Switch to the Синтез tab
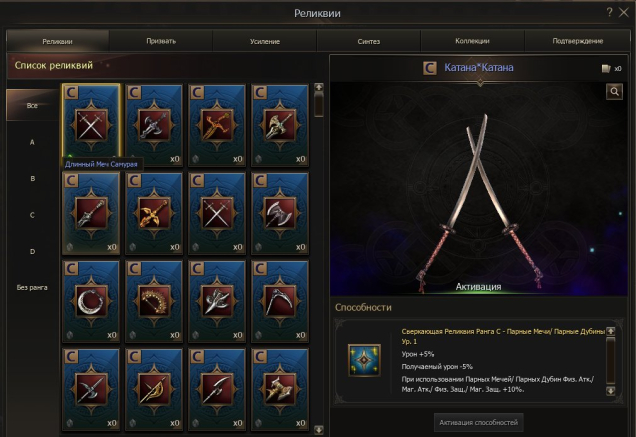This screenshot has height=437, width=636. [x=369, y=41]
